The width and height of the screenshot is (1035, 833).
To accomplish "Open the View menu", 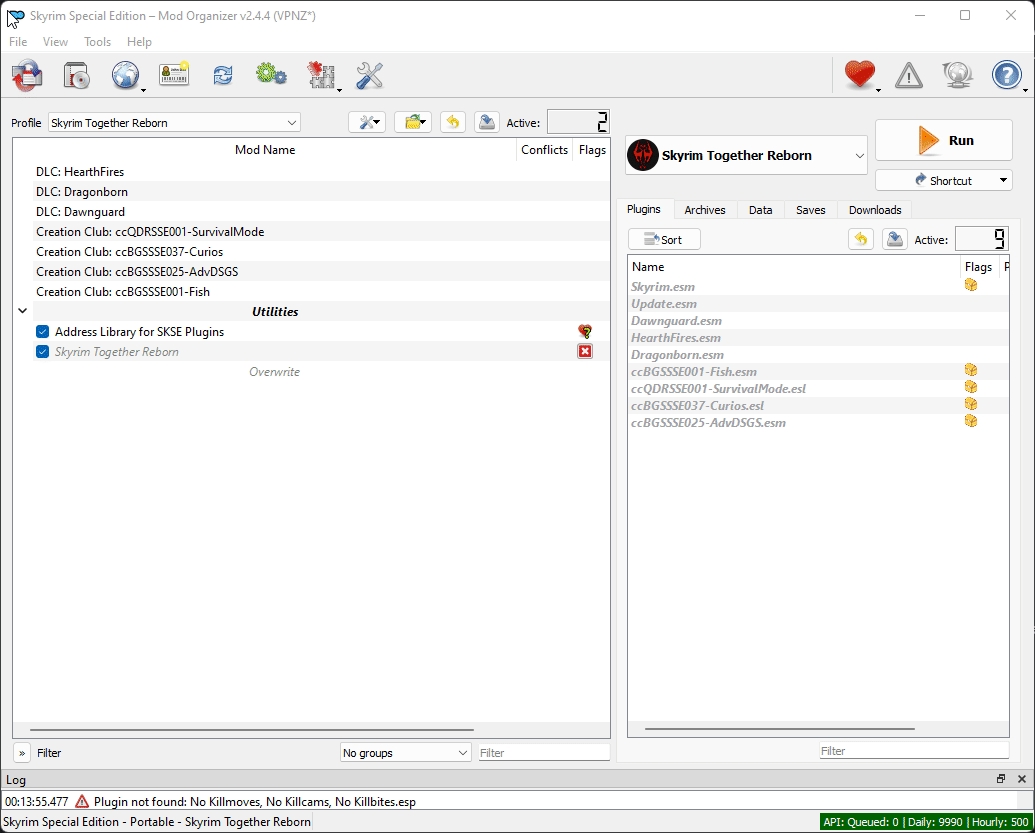I will point(55,42).
